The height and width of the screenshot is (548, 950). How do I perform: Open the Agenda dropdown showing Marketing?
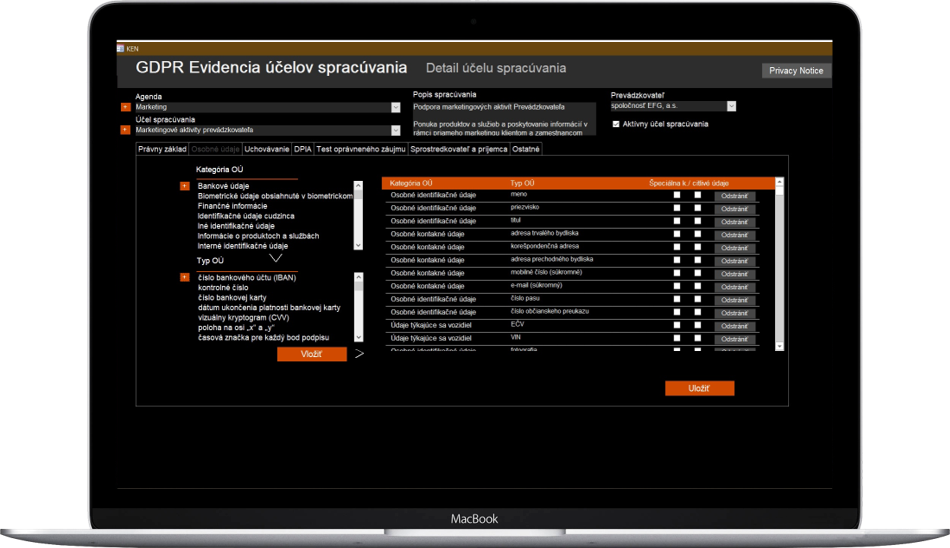396,107
